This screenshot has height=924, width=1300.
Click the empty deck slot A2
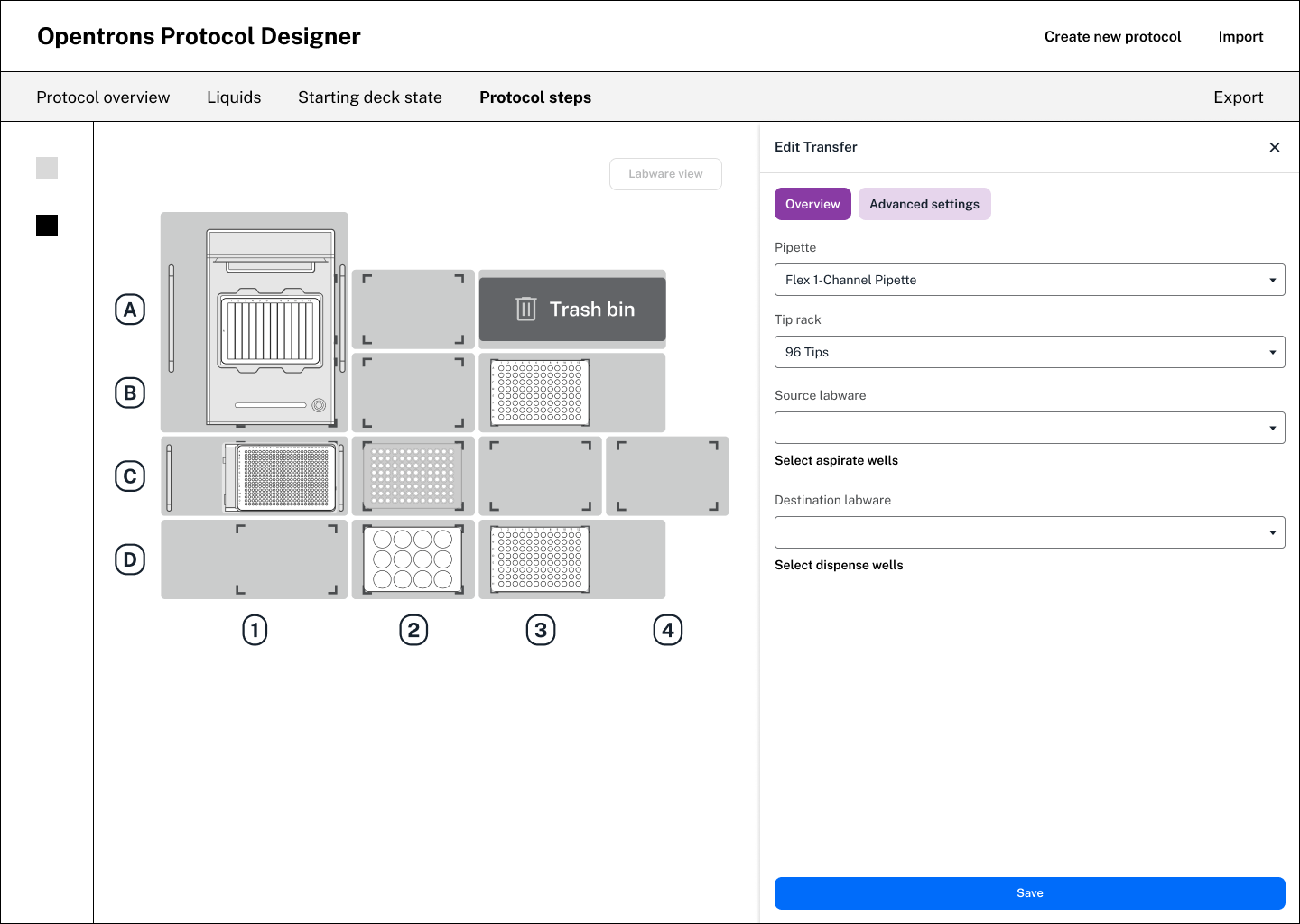click(413, 310)
